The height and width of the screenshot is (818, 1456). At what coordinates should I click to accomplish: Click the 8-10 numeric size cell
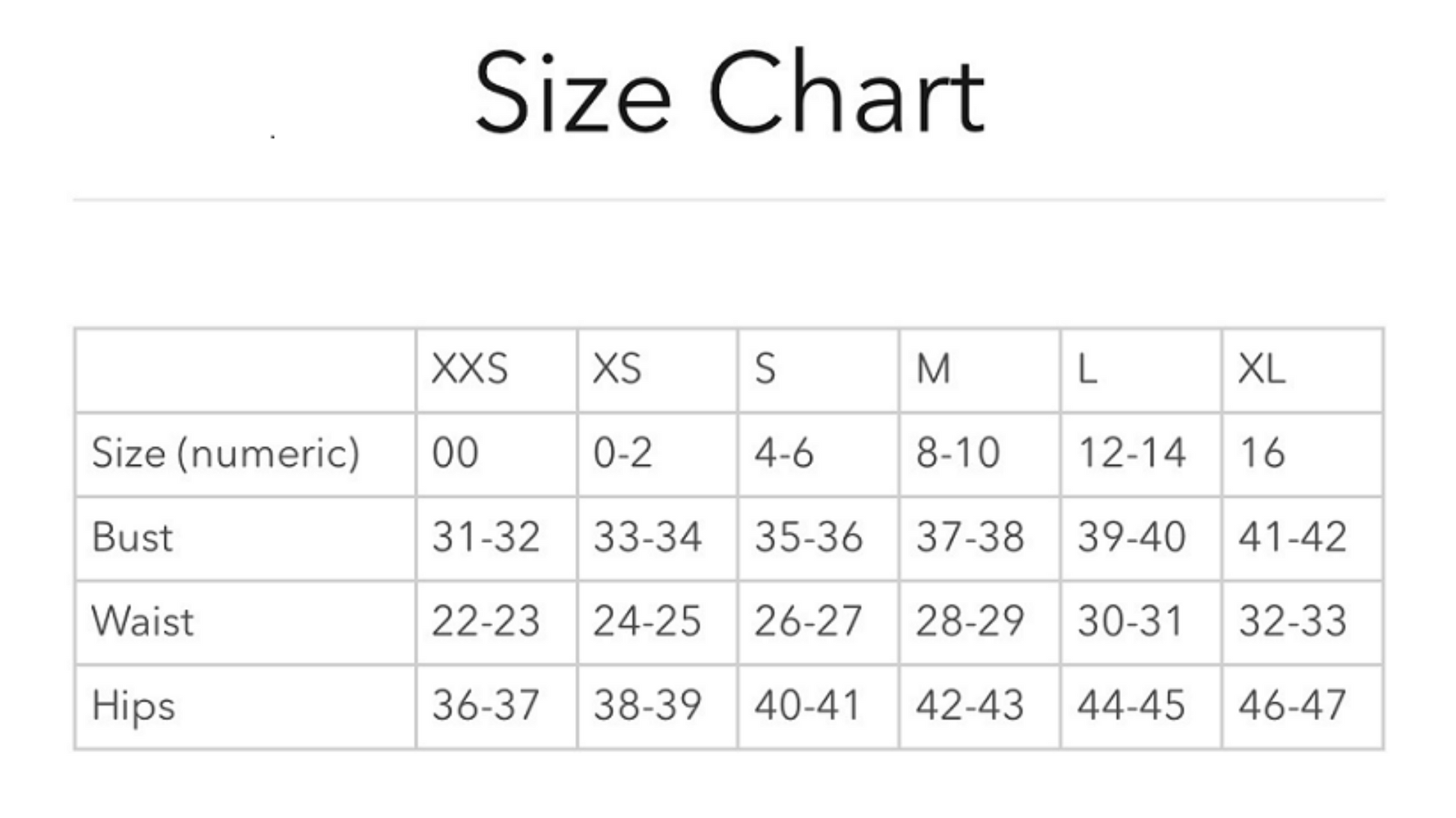click(958, 453)
